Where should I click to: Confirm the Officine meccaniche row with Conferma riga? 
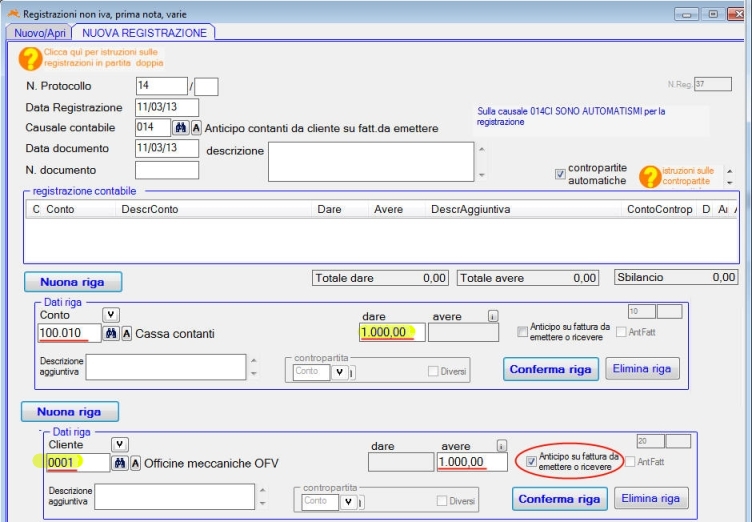[560, 499]
